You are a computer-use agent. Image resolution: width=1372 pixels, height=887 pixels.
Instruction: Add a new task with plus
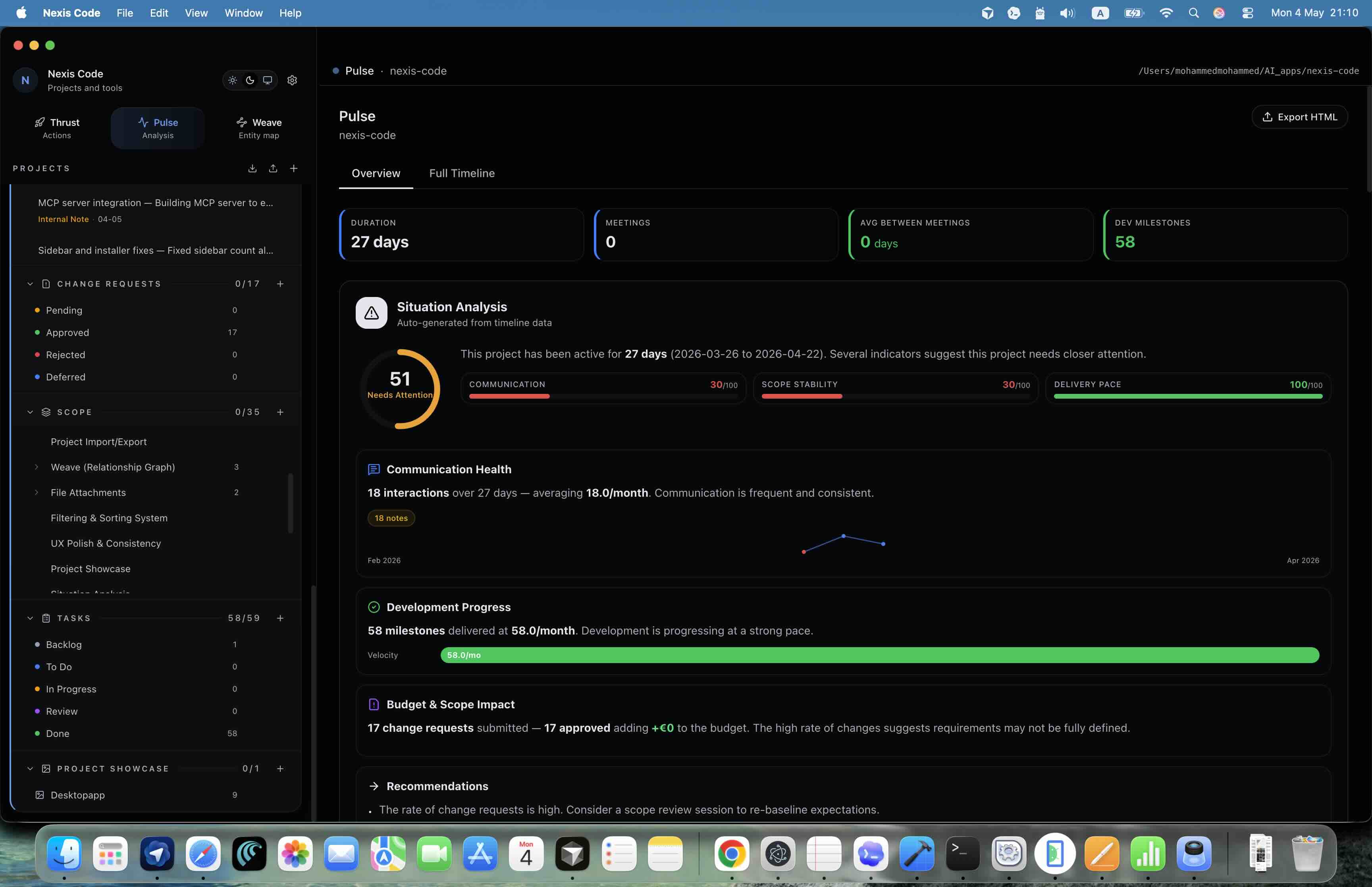click(x=280, y=618)
